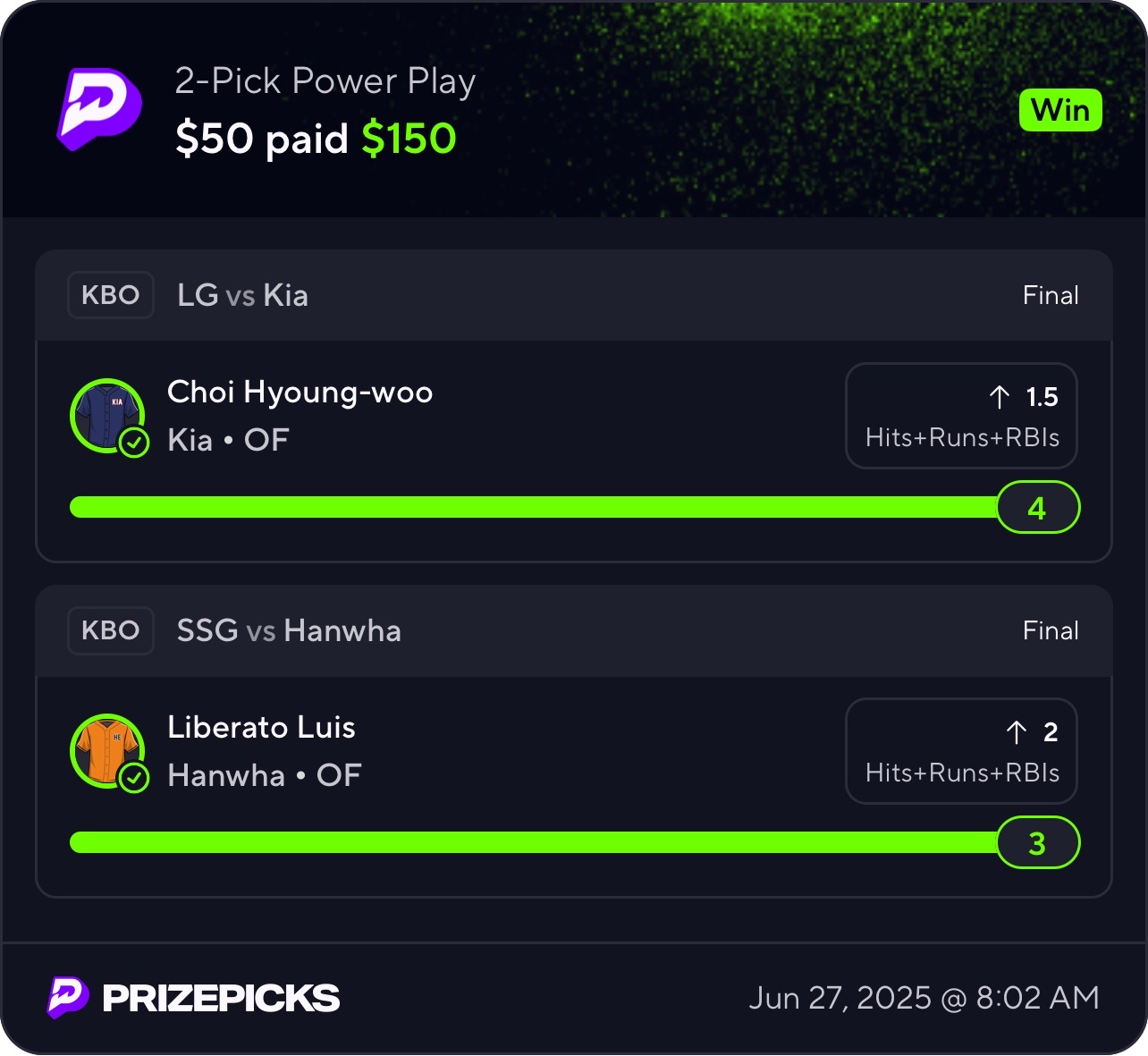Click the $150 payout amount
The height and width of the screenshot is (1056, 1148).
[409, 139]
